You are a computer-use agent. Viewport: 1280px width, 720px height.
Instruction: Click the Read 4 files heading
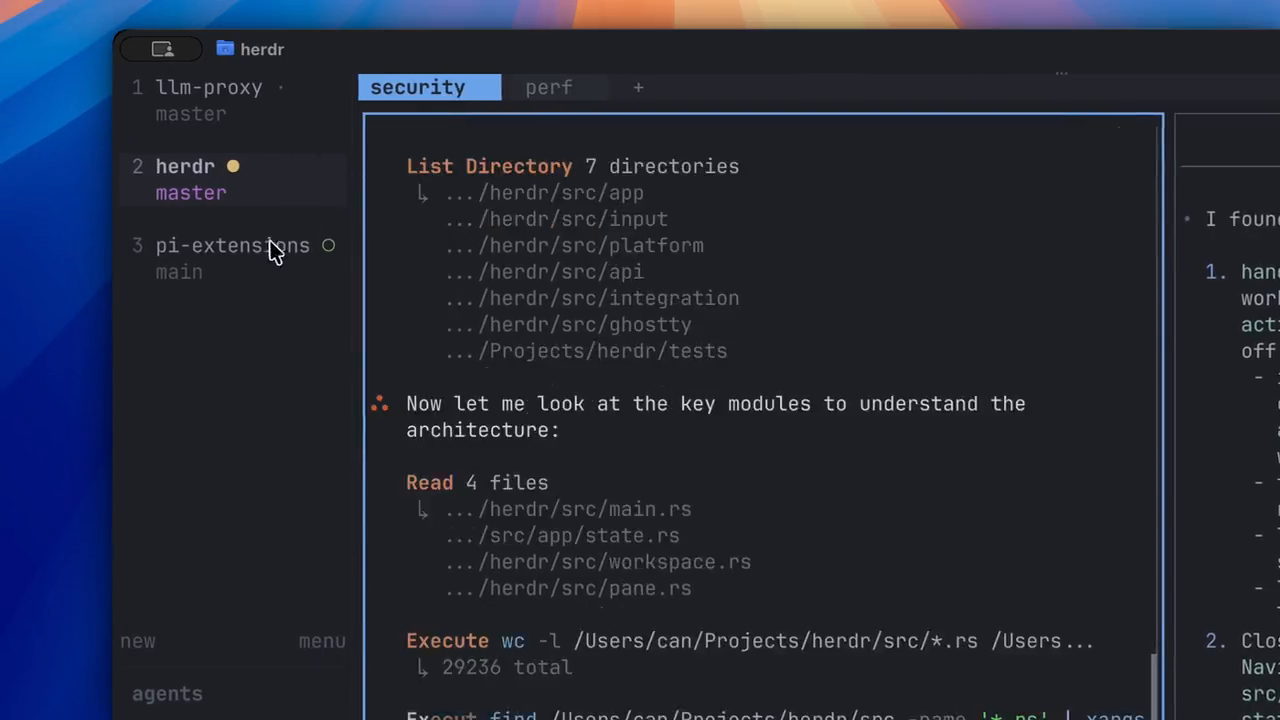click(x=477, y=482)
